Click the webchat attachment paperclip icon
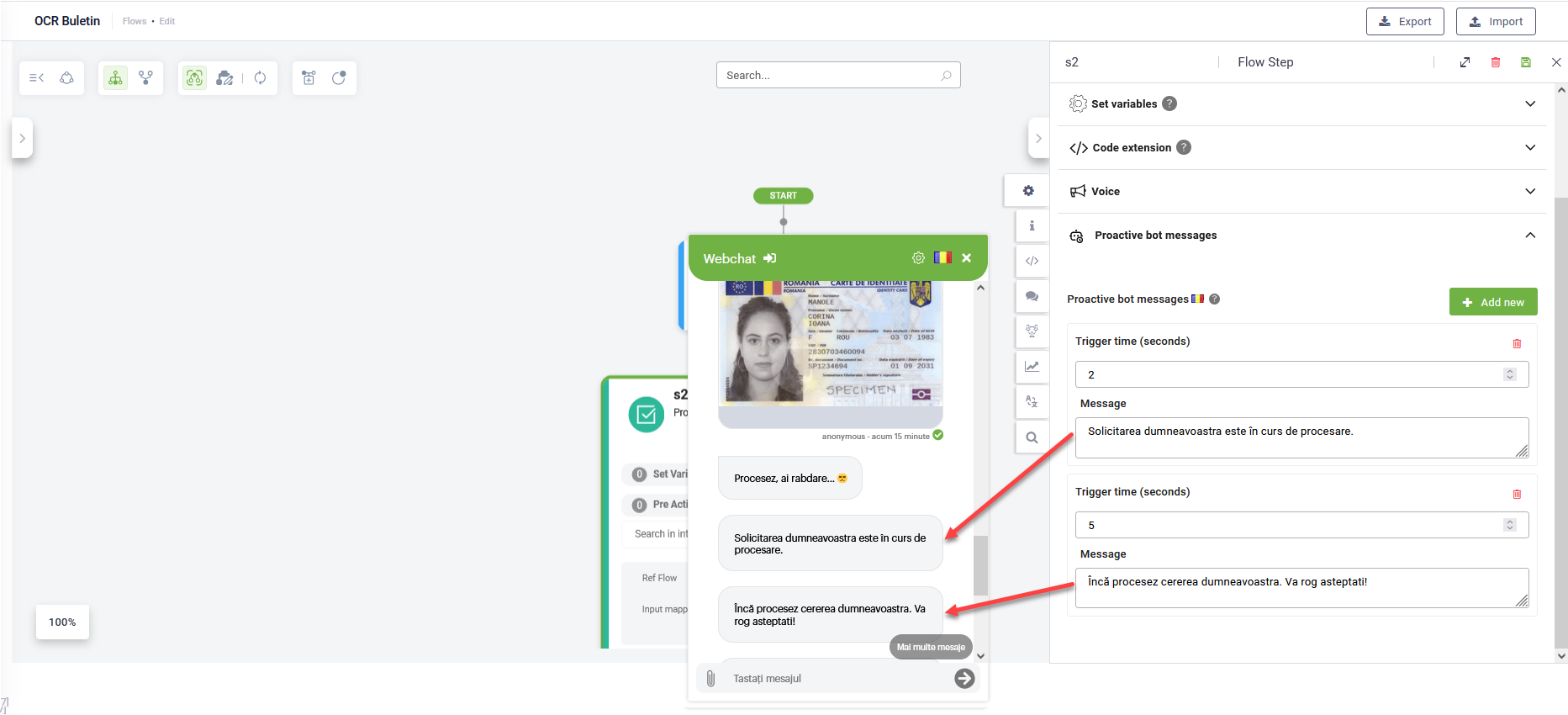This screenshot has width=1568, height=715. tap(710, 678)
